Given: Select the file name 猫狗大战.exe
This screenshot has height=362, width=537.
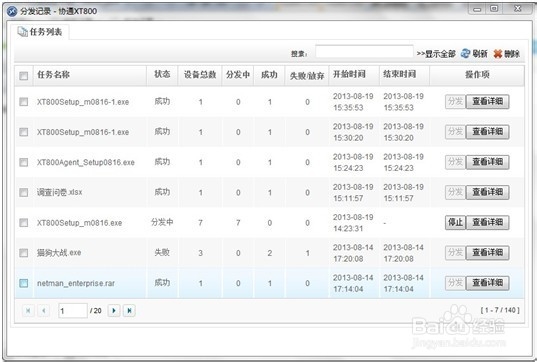Looking at the screenshot, I should point(59,253).
